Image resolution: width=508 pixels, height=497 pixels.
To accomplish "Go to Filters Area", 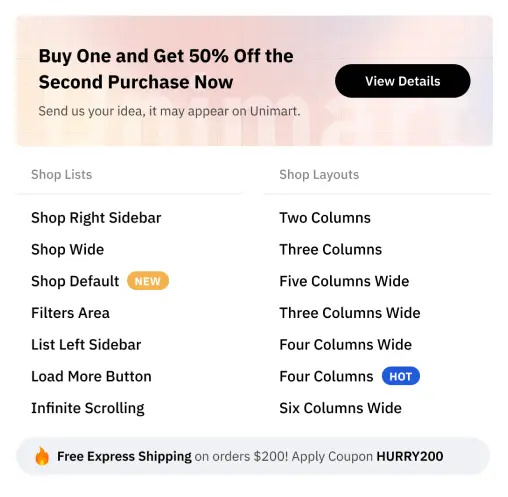I will point(70,313).
